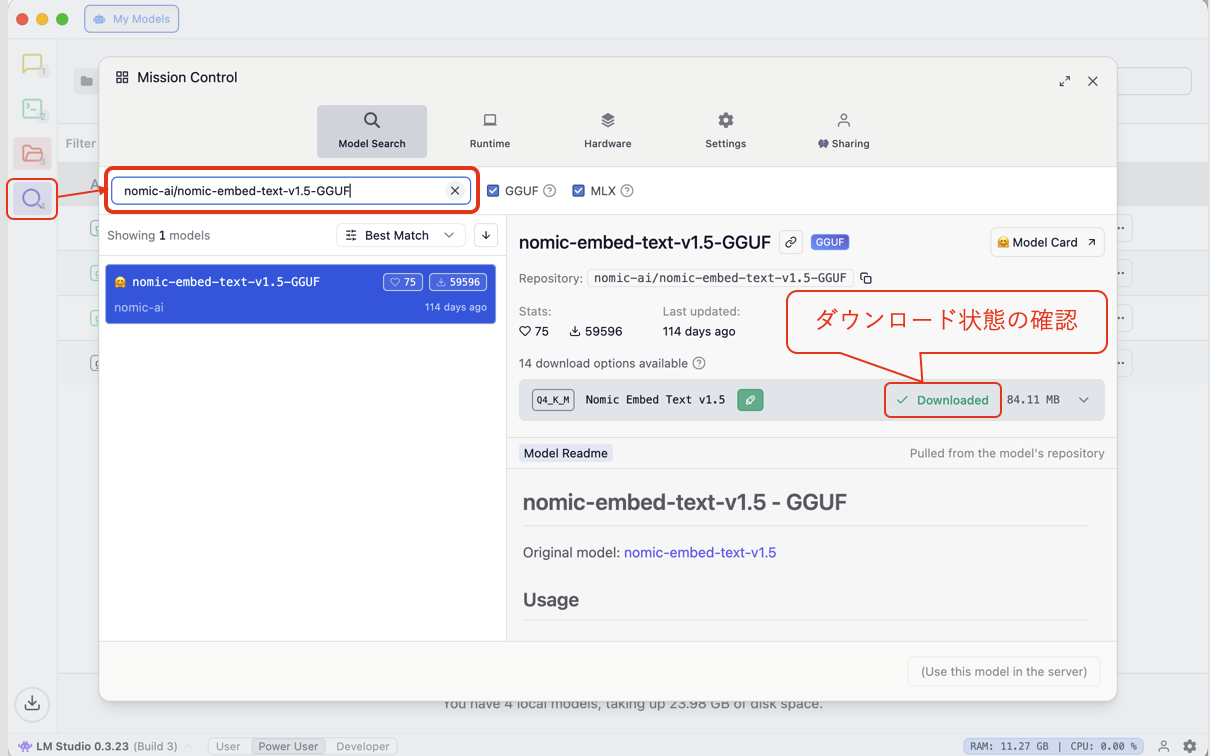Copy the repository name with copy icon
Screen dimensions: 1210x756
click(x=866, y=278)
